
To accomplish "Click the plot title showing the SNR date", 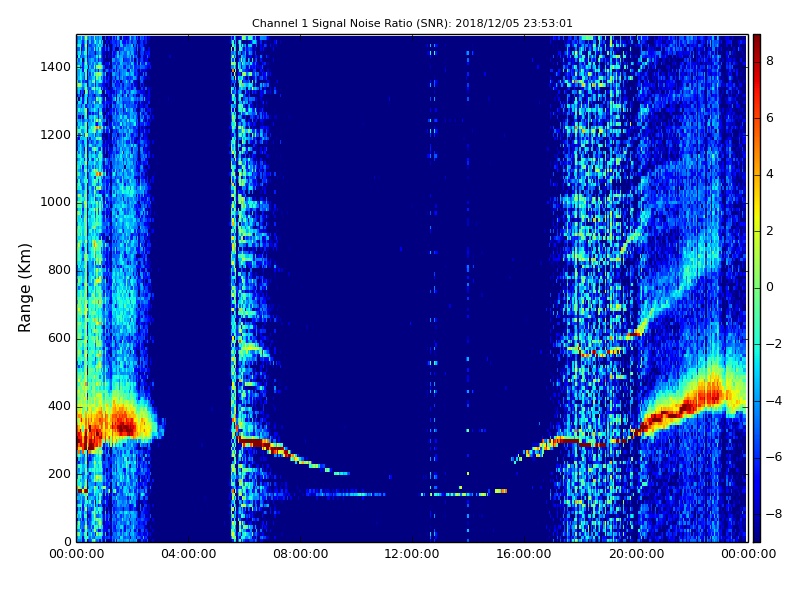I will coord(412,23).
